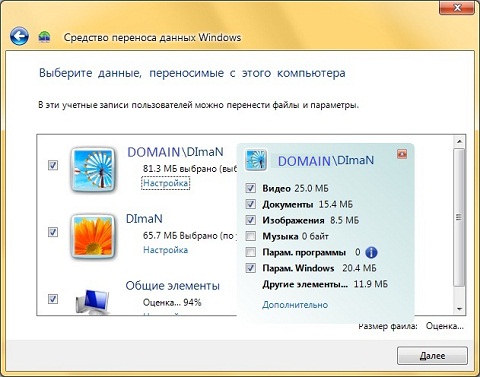Click the list's scroll down arrow
This screenshot has height=377, width=480.
pyautogui.click(x=459, y=309)
